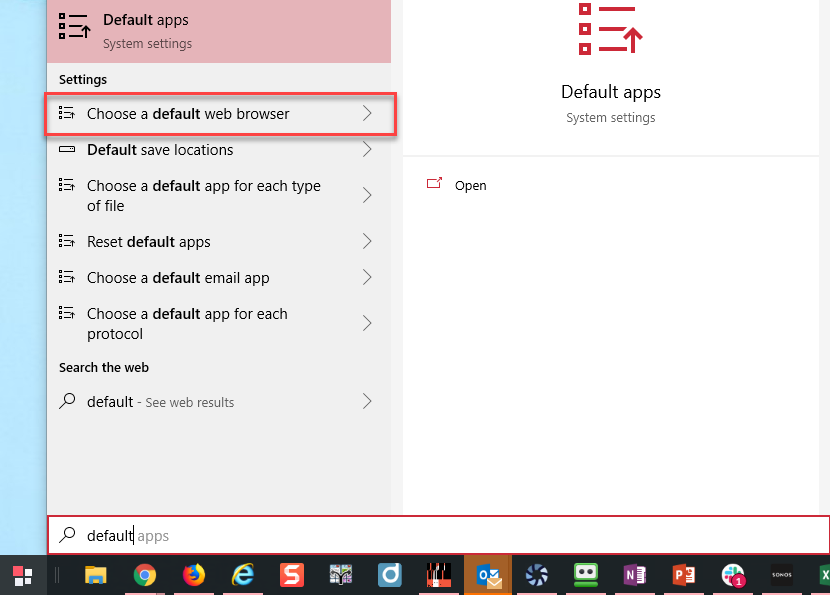Select Choose a default app for each protocol
The height and width of the screenshot is (595, 830).
(219, 323)
